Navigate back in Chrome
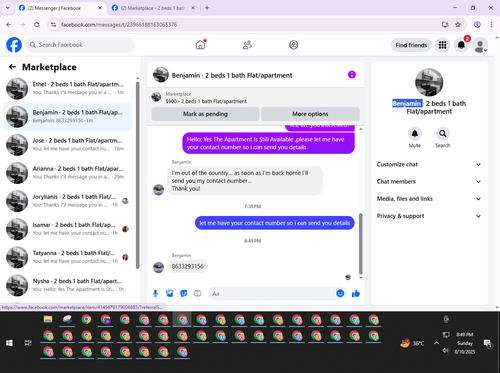 click(9, 24)
